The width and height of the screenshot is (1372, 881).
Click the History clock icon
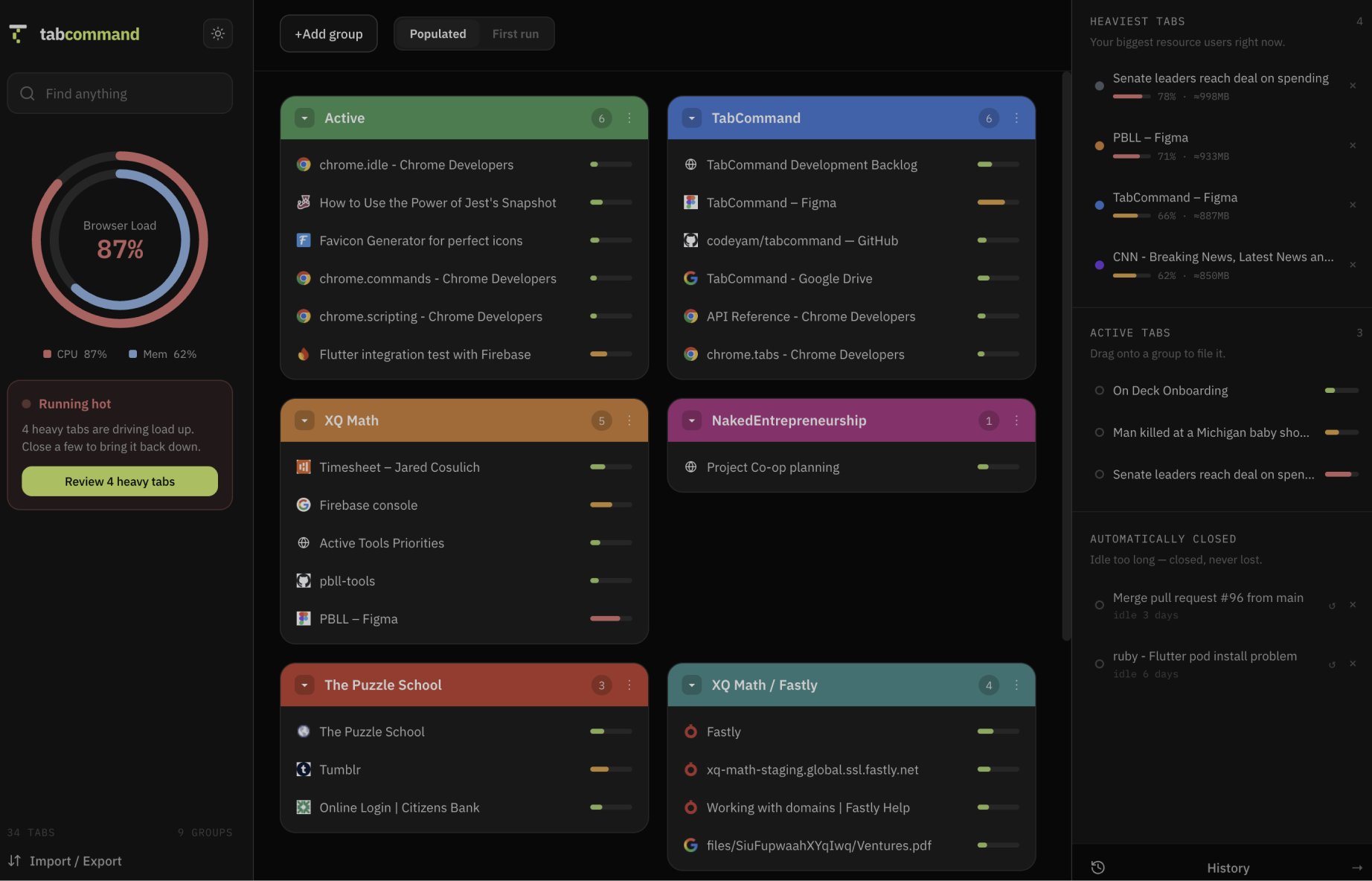tap(1097, 868)
